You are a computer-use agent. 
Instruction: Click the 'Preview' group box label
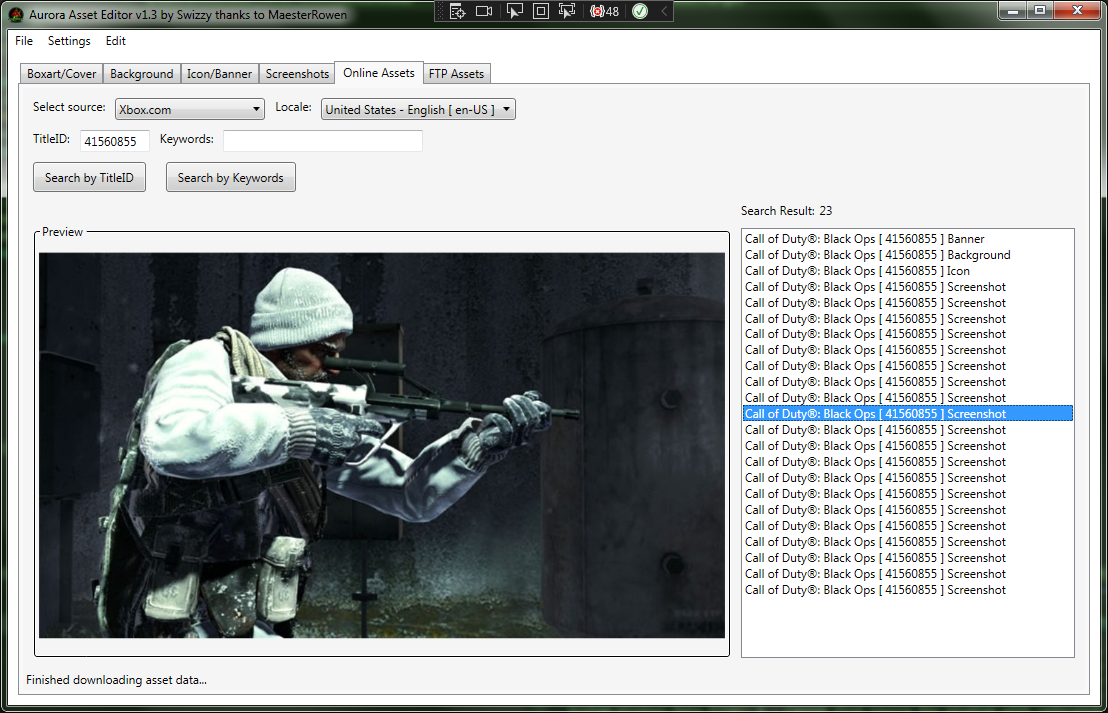(62, 232)
